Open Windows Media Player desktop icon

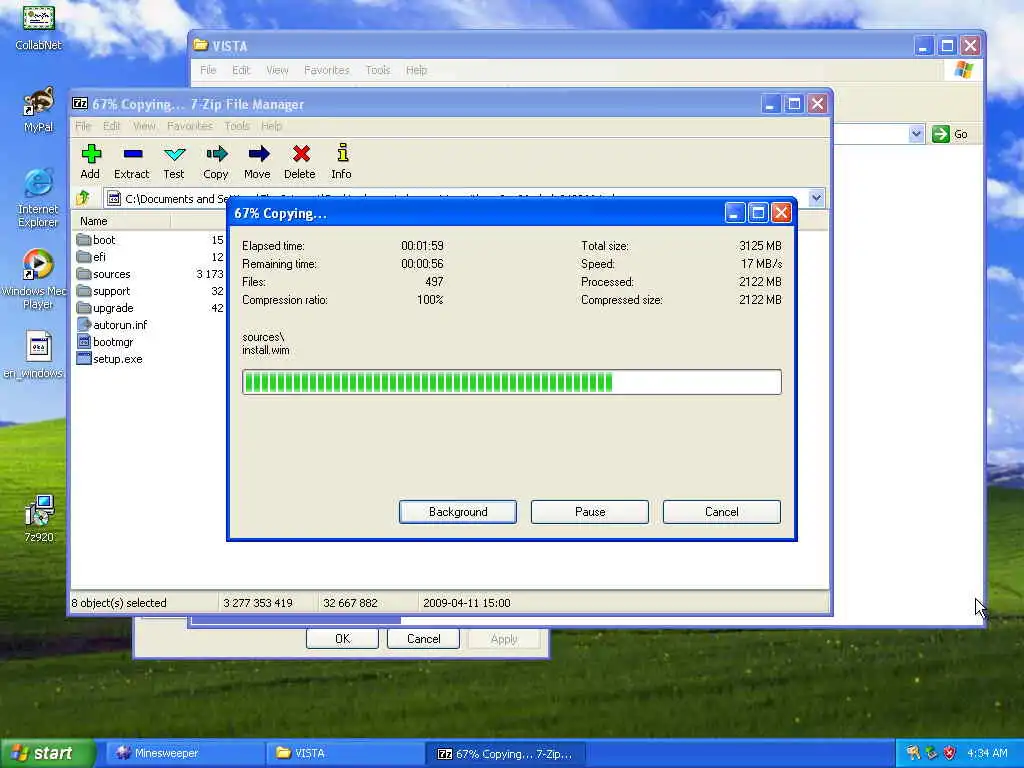point(39,265)
